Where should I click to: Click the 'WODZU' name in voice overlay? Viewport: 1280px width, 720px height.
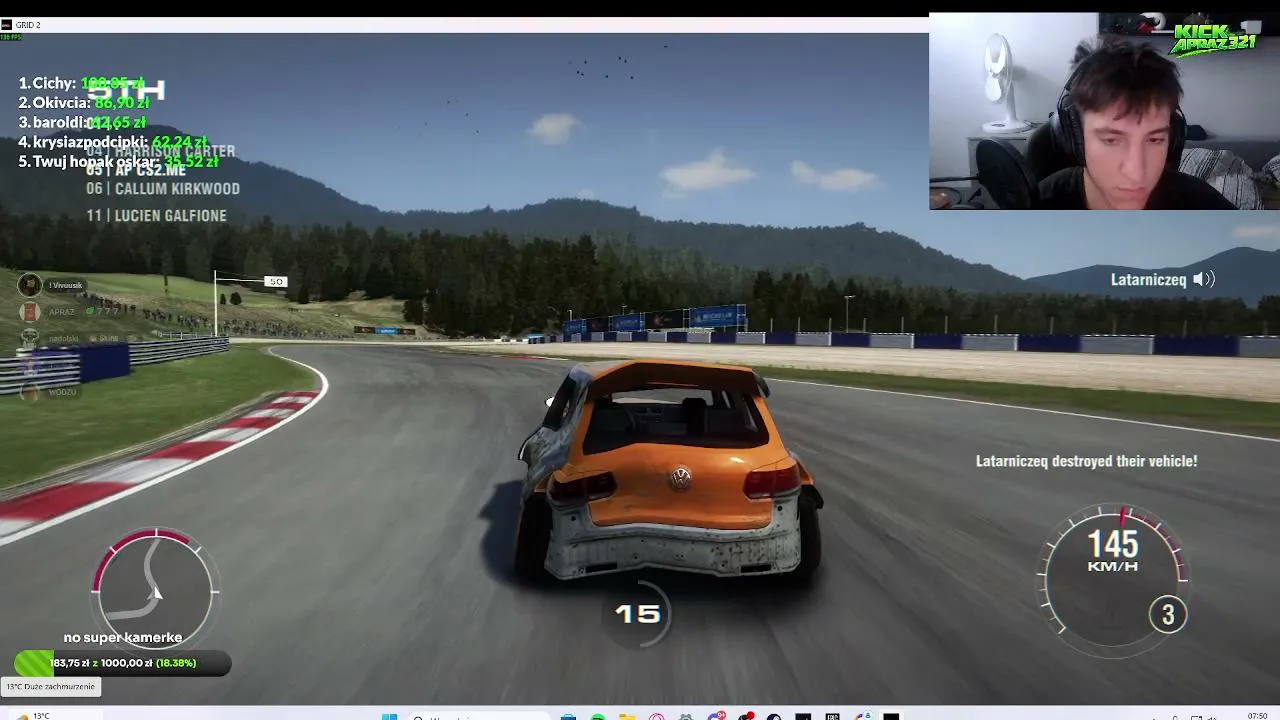pyautogui.click(x=62, y=392)
